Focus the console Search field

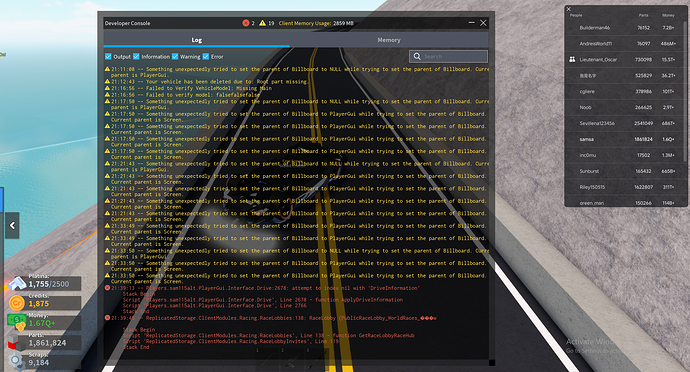448,56
